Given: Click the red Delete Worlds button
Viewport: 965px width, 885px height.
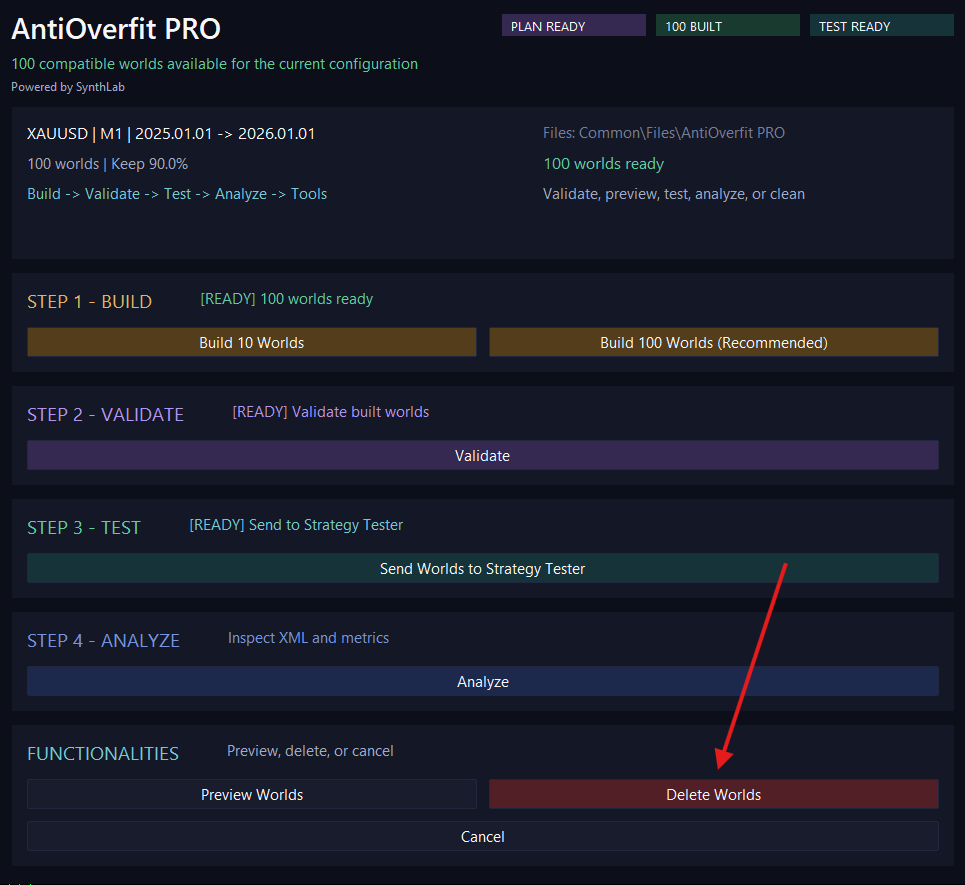Looking at the screenshot, I should point(713,795).
